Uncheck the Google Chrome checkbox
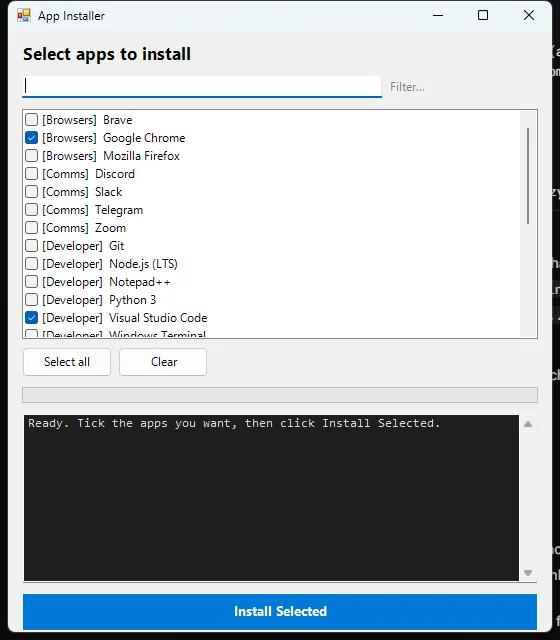Viewport: 560px width, 640px height. tap(31, 138)
